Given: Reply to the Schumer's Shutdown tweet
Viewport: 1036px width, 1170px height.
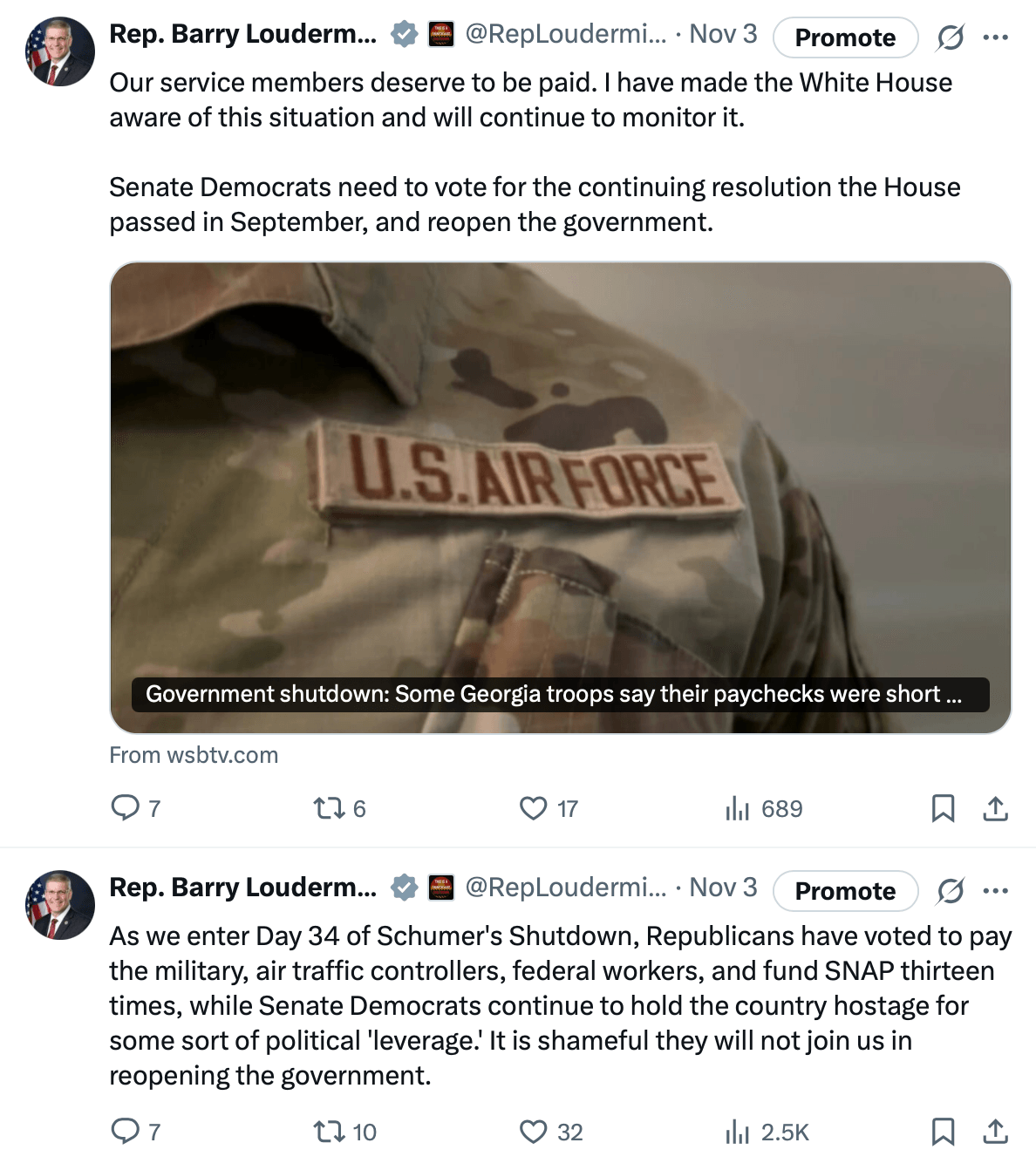Looking at the screenshot, I should [126, 1132].
